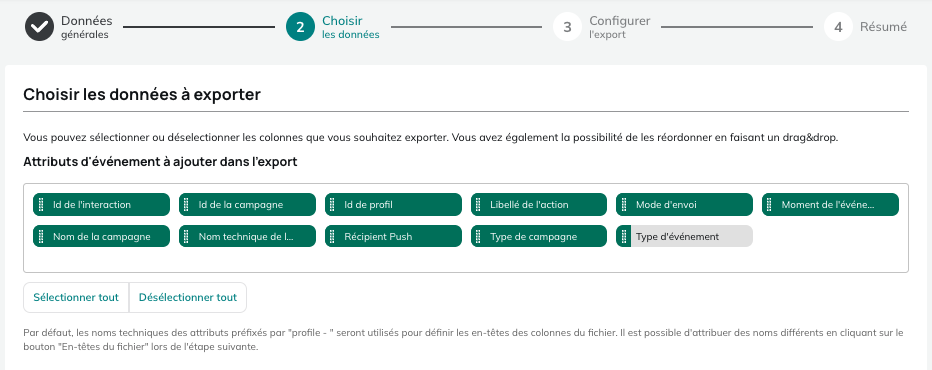Deselect the Libellé de l'action attribute
The width and height of the screenshot is (932, 370).
point(539,205)
